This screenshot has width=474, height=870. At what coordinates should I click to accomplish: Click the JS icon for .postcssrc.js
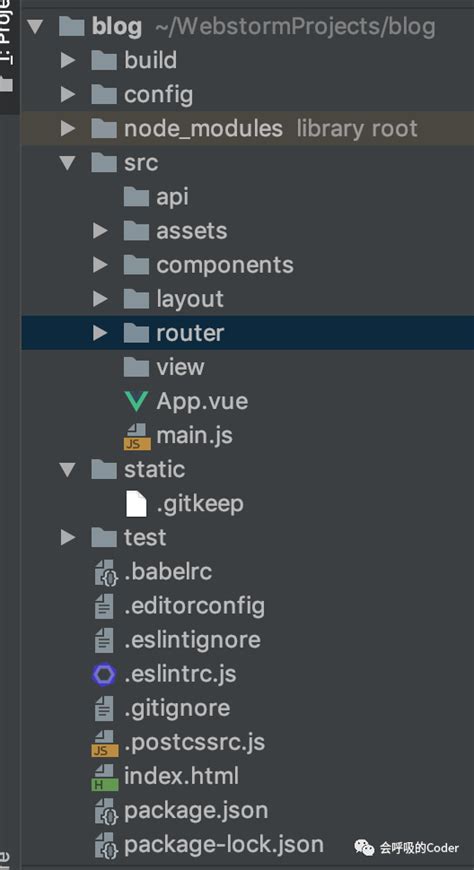(105, 743)
